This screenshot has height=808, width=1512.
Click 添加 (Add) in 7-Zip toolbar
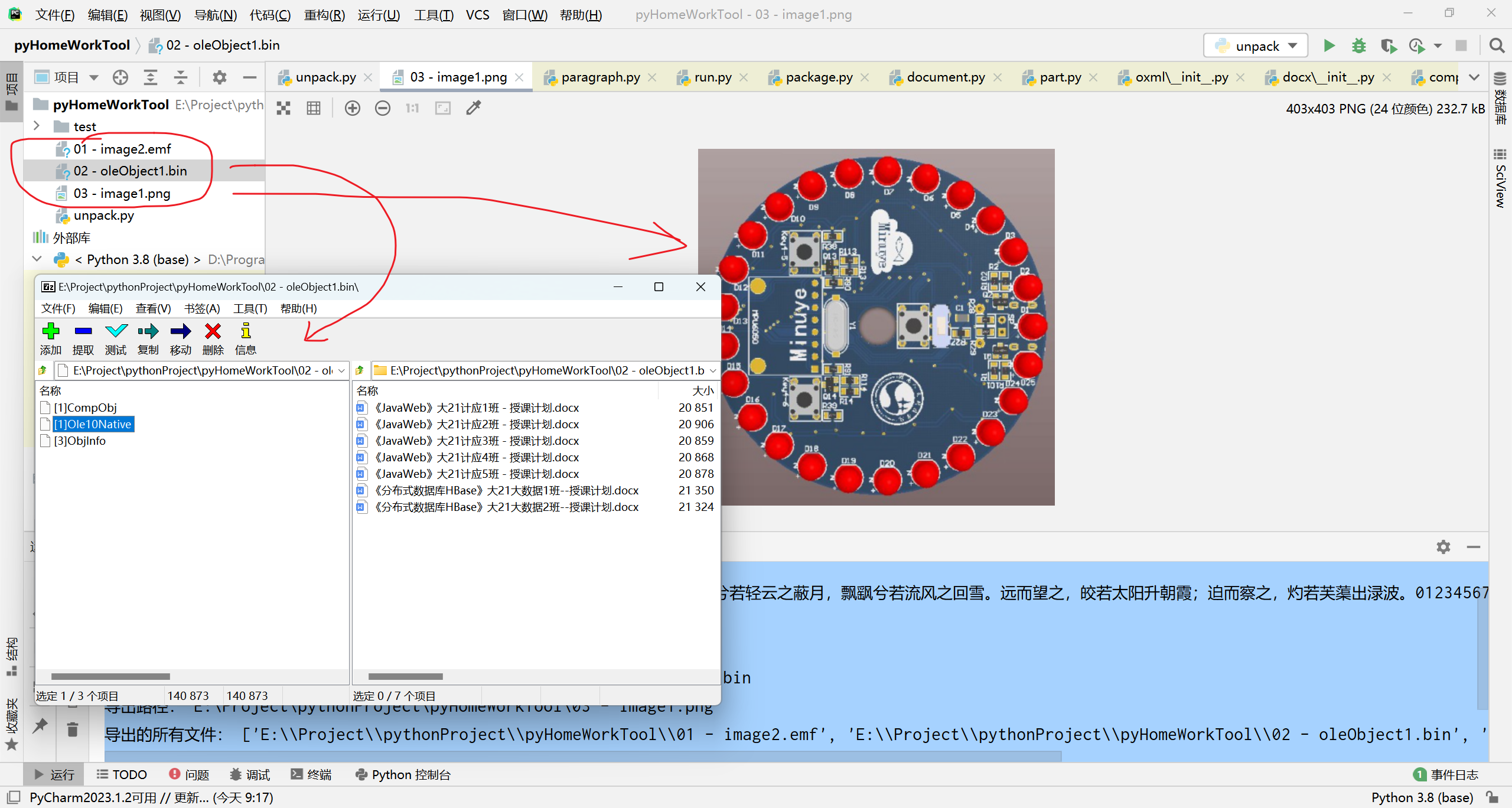(51, 339)
